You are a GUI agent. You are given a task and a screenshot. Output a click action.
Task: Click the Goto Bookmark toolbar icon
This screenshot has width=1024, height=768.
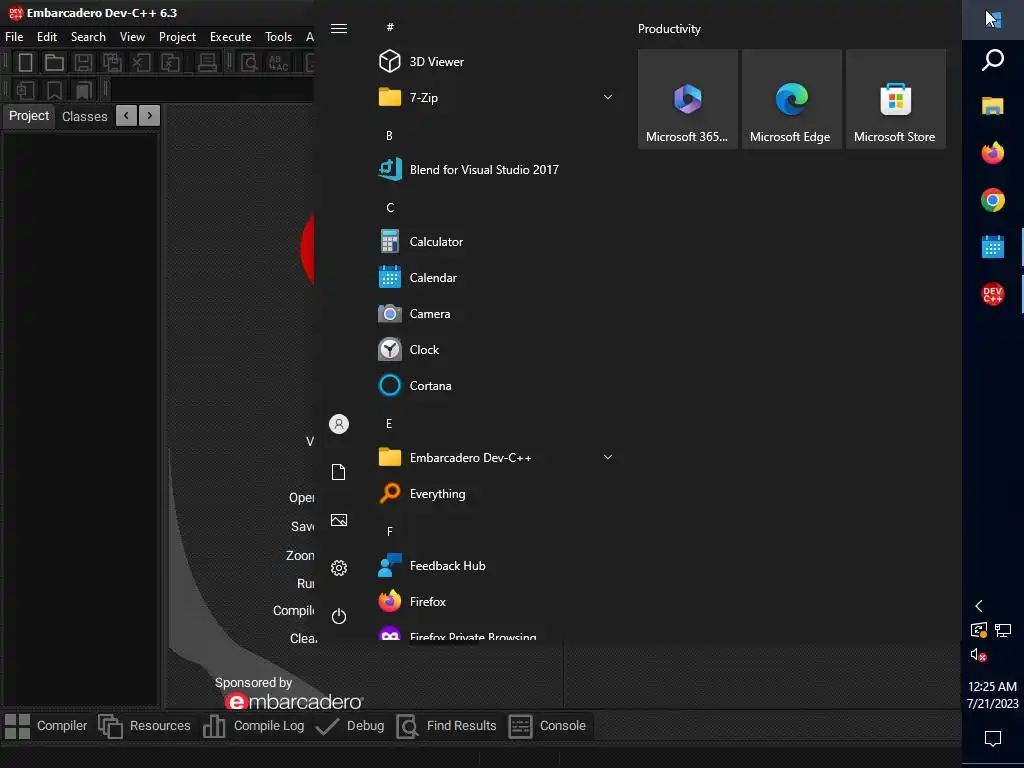pyautogui.click(x=84, y=89)
